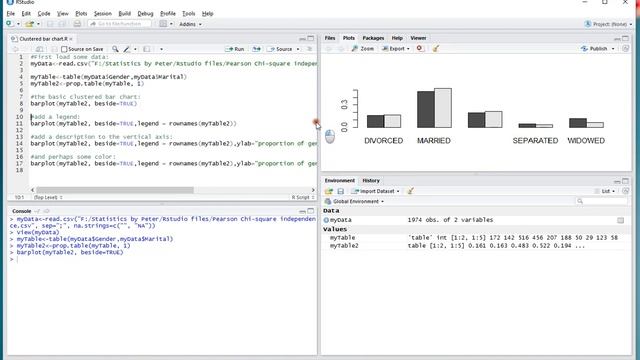This screenshot has width=640, height=360.
Task: Click the myTable value row
Action: [x=476, y=238]
